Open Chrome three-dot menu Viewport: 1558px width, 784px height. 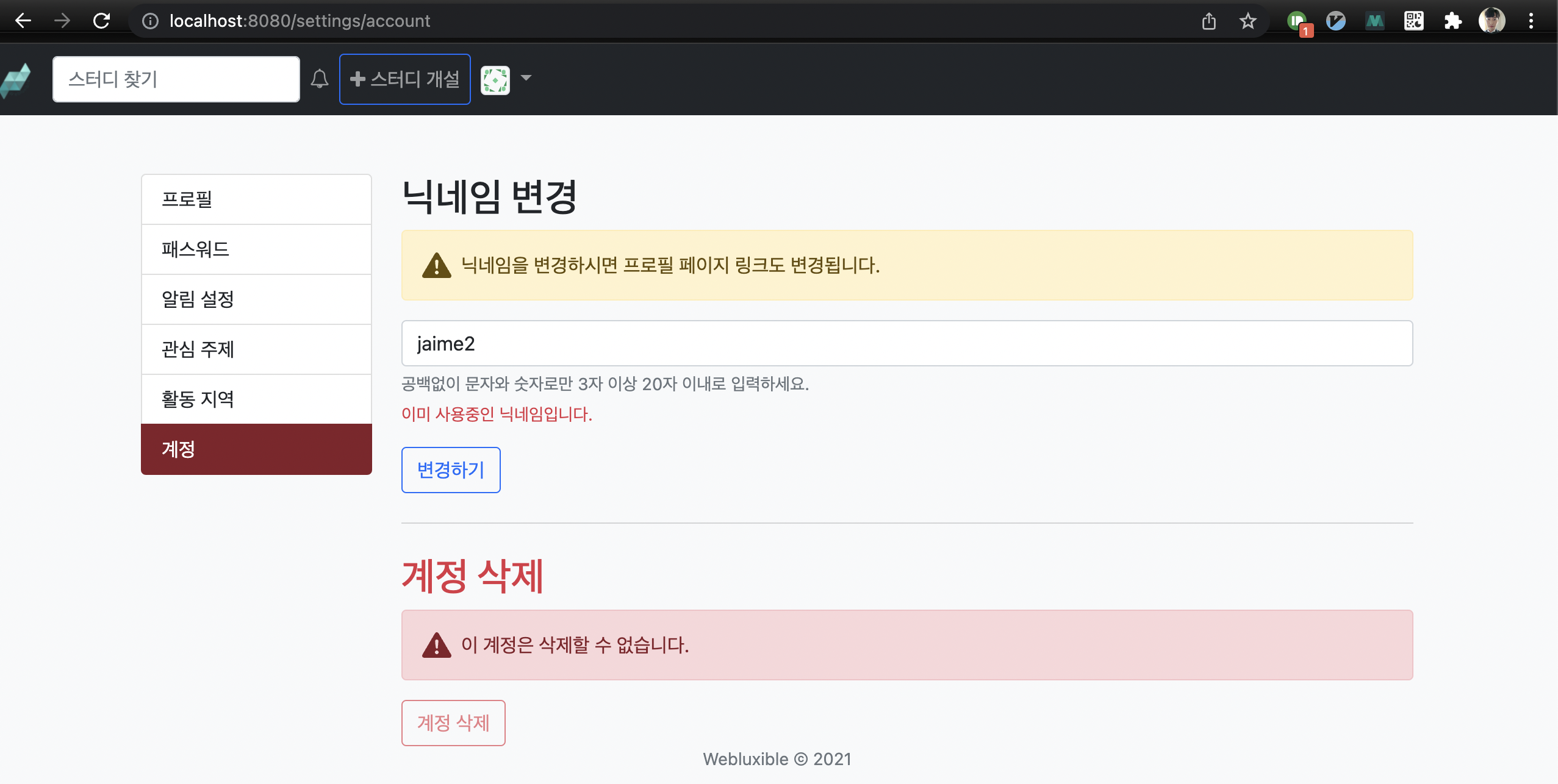[x=1531, y=21]
